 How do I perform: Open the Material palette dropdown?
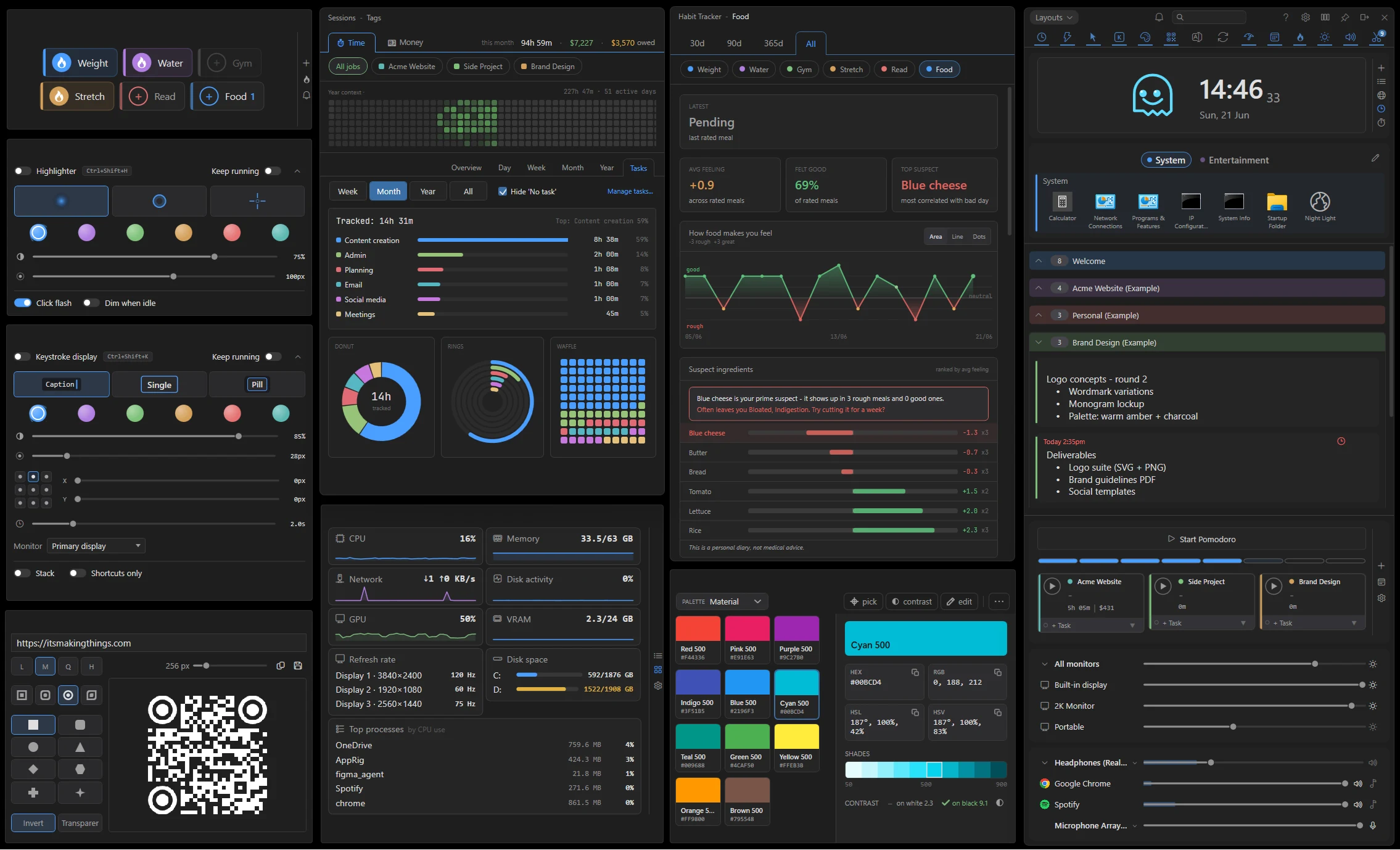click(x=722, y=601)
